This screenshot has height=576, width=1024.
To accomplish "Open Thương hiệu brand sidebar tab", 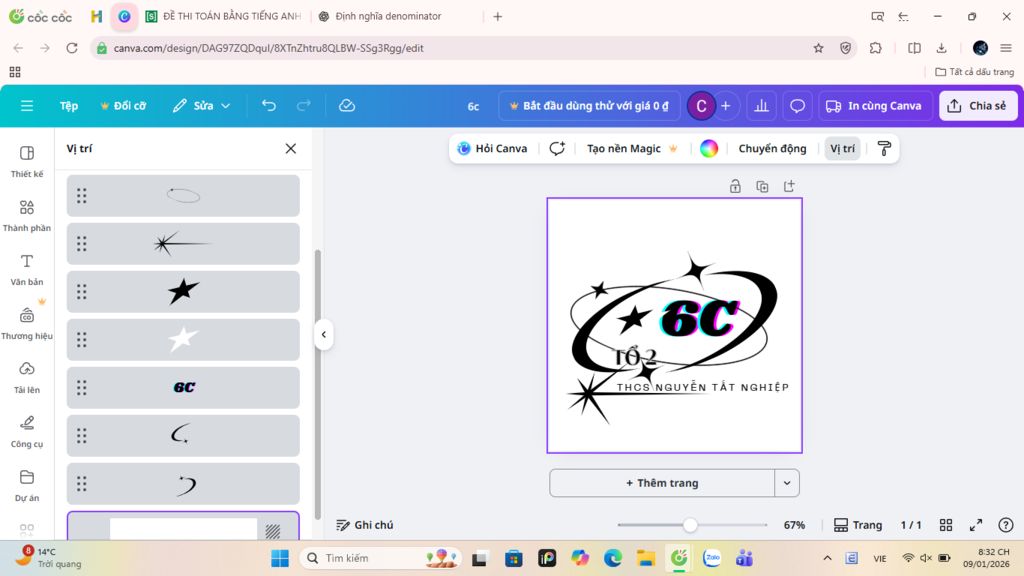I will point(27,324).
